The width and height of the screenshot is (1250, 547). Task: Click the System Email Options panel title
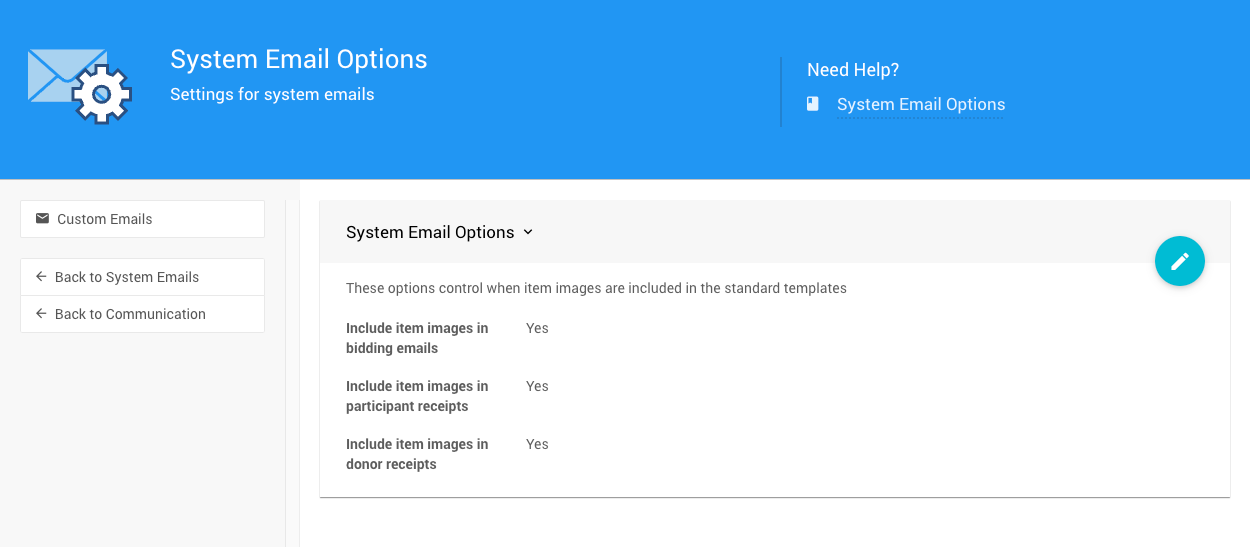coord(430,232)
